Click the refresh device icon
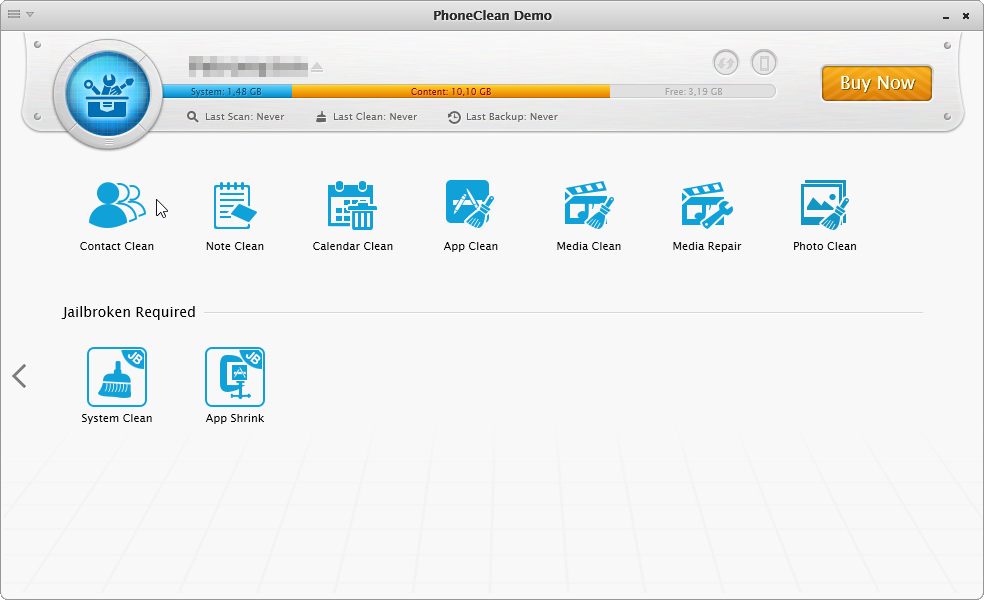 tap(726, 63)
